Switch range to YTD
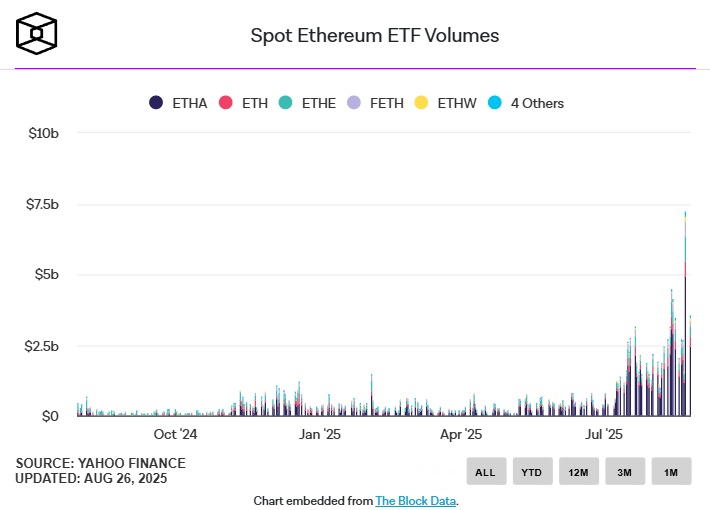This screenshot has width=710, height=510. 532,471
